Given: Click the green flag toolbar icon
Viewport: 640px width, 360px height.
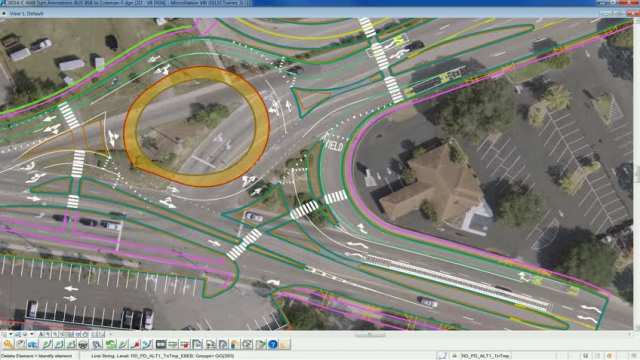Looking at the screenshot, I should click(x=260, y=344).
